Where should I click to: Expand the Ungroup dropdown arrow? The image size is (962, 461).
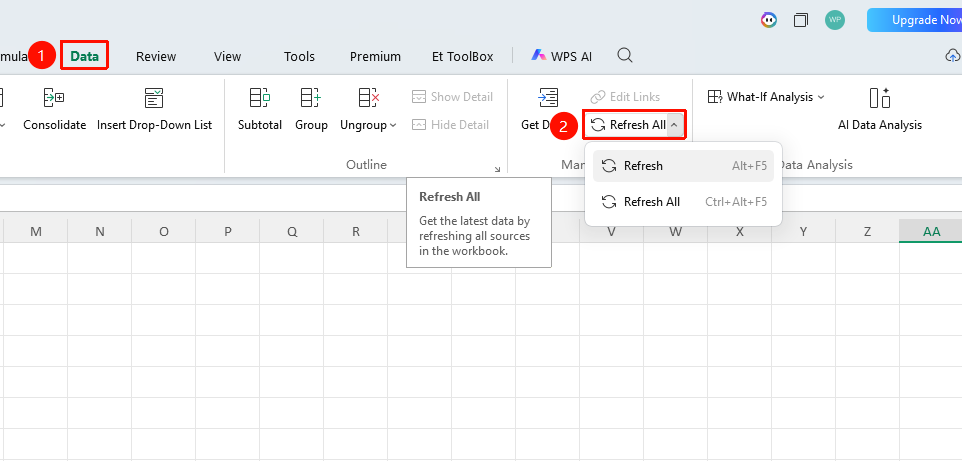tap(393, 125)
